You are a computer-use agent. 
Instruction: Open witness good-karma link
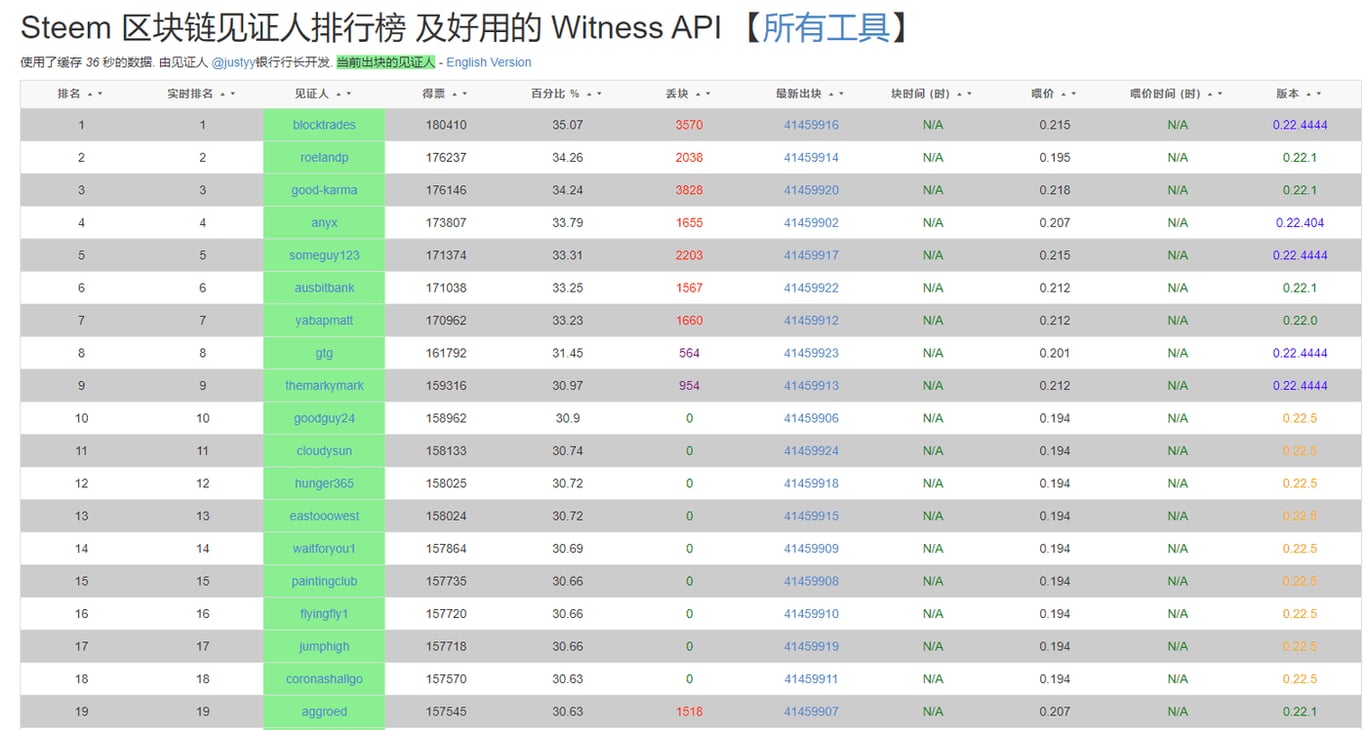pyautogui.click(x=324, y=190)
